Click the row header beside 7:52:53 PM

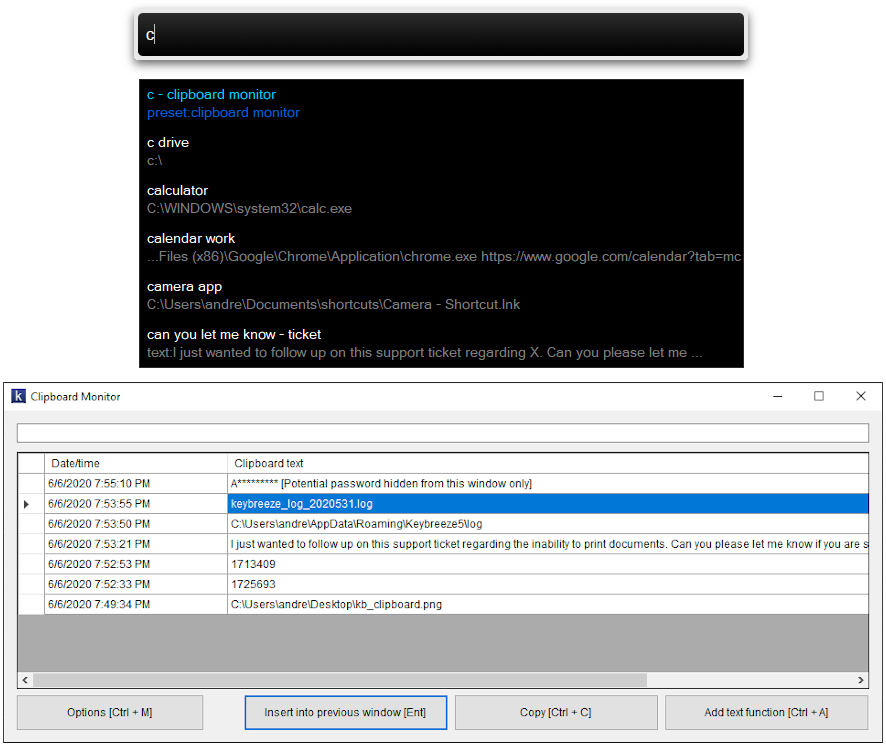tap(31, 564)
